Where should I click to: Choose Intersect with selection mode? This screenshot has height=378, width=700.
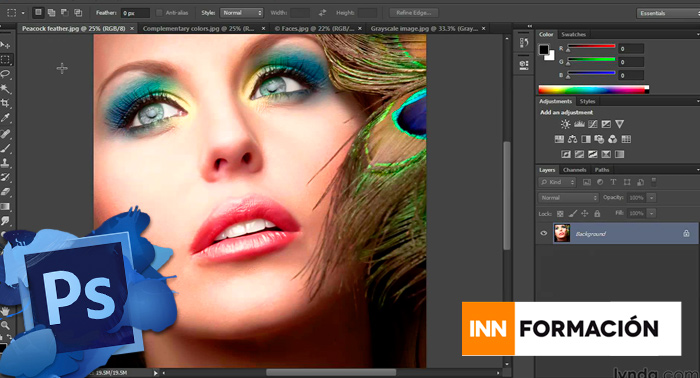78,12
